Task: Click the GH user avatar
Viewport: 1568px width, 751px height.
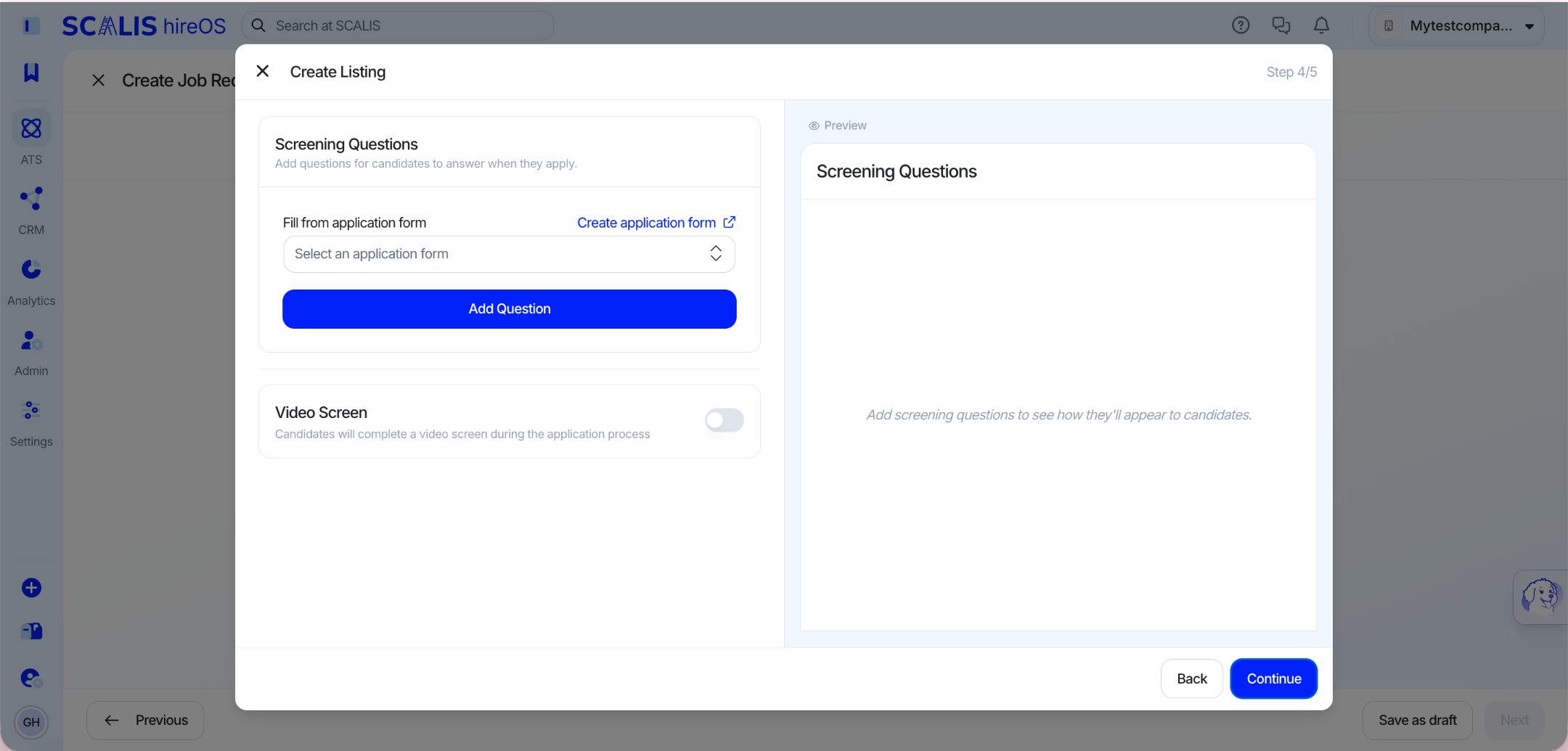Action: pyautogui.click(x=31, y=722)
